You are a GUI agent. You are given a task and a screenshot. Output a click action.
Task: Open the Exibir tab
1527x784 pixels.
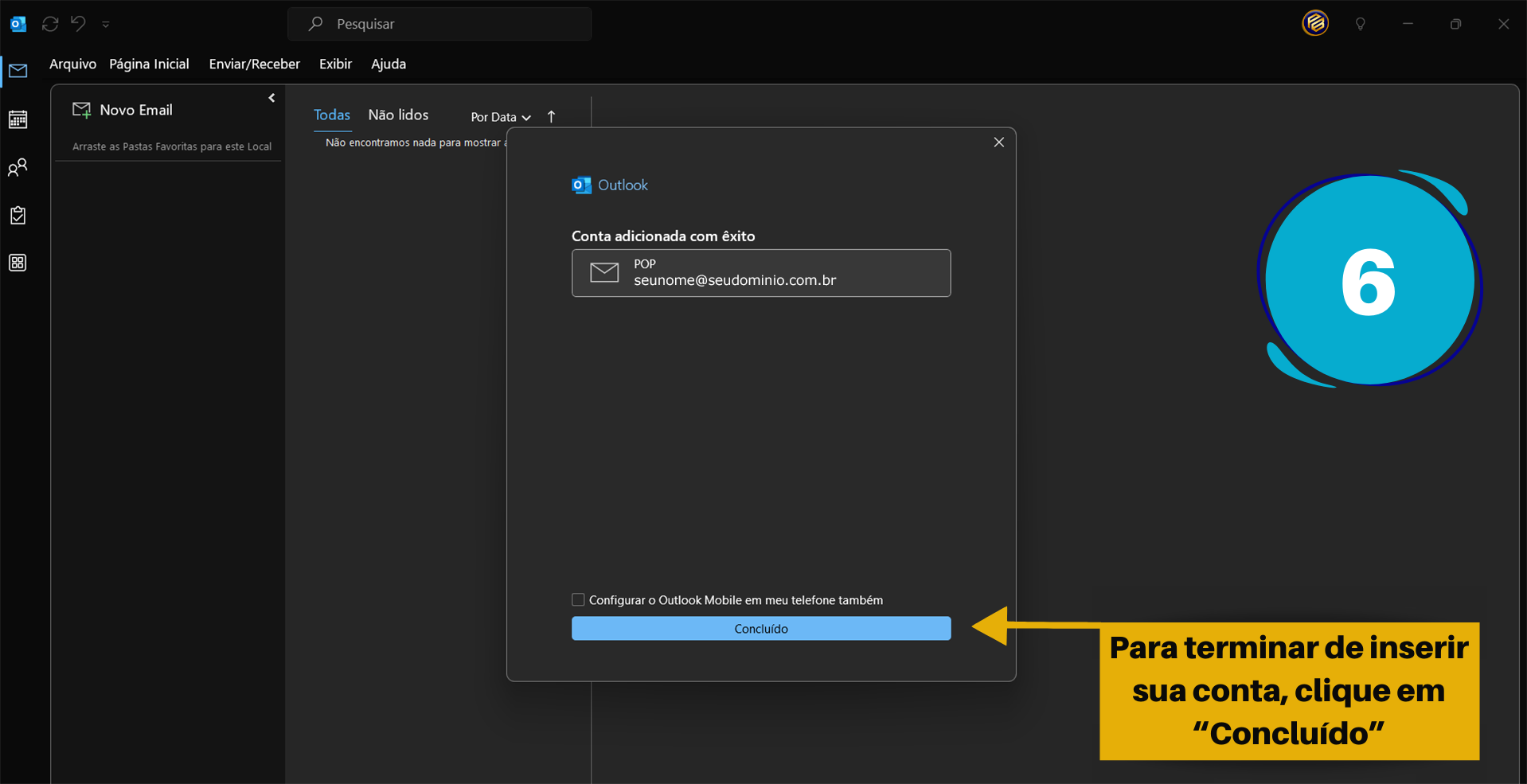tap(335, 64)
